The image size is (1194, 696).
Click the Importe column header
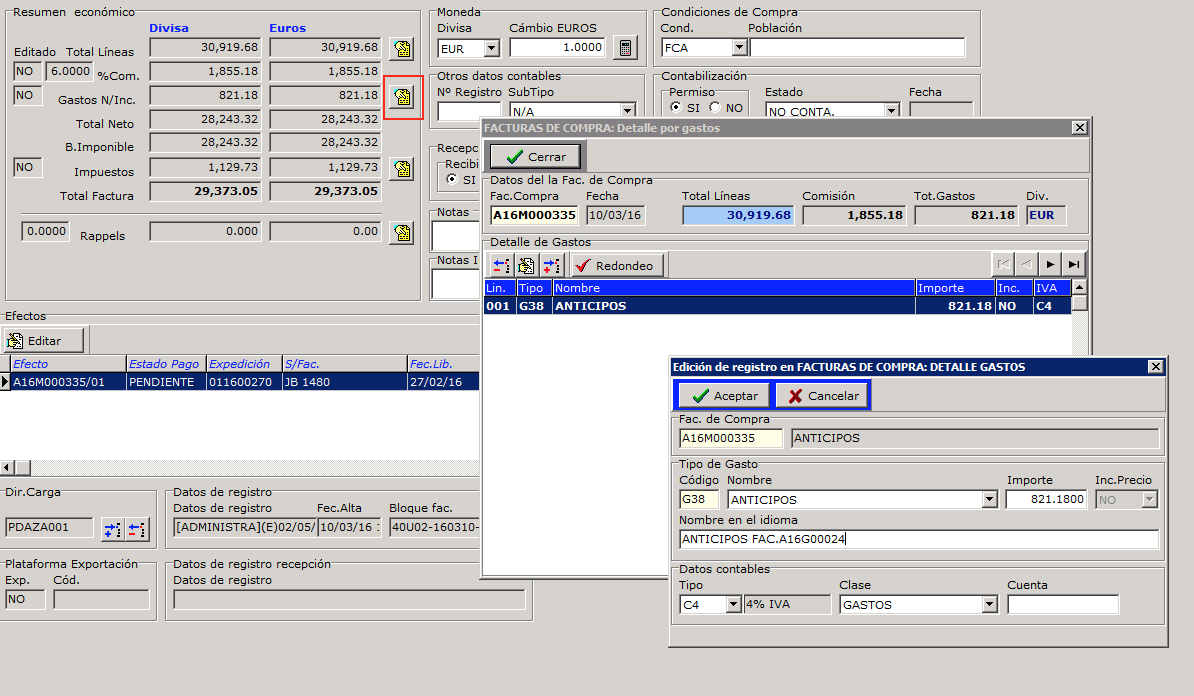click(954, 288)
